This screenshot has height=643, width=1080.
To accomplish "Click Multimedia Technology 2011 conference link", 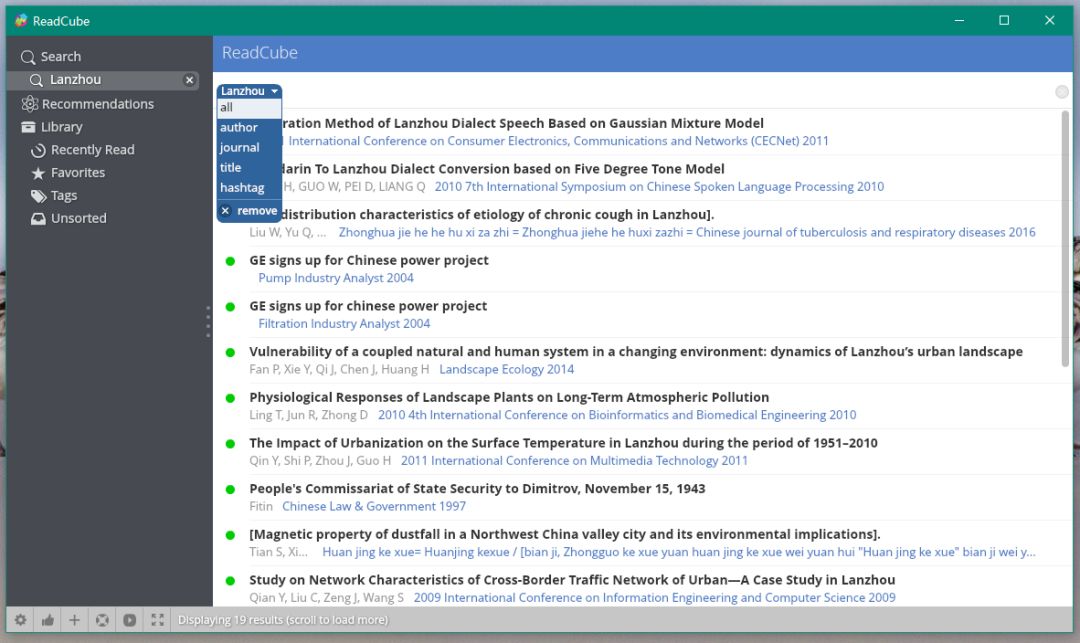I will pyautogui.click(x=574, y=461).
